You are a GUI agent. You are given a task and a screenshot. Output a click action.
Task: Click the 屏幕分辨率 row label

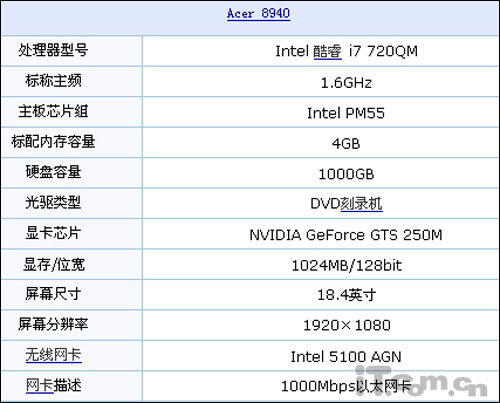click(x=53, y=324)
